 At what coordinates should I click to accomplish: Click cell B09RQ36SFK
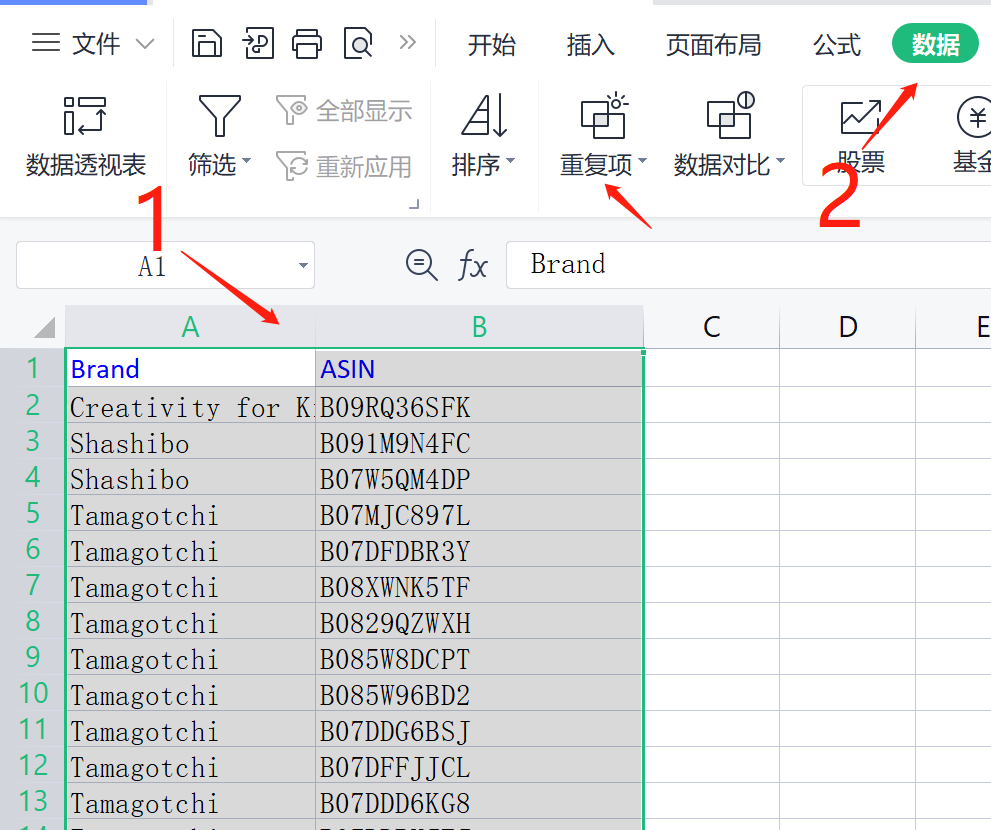pos(479,405)
